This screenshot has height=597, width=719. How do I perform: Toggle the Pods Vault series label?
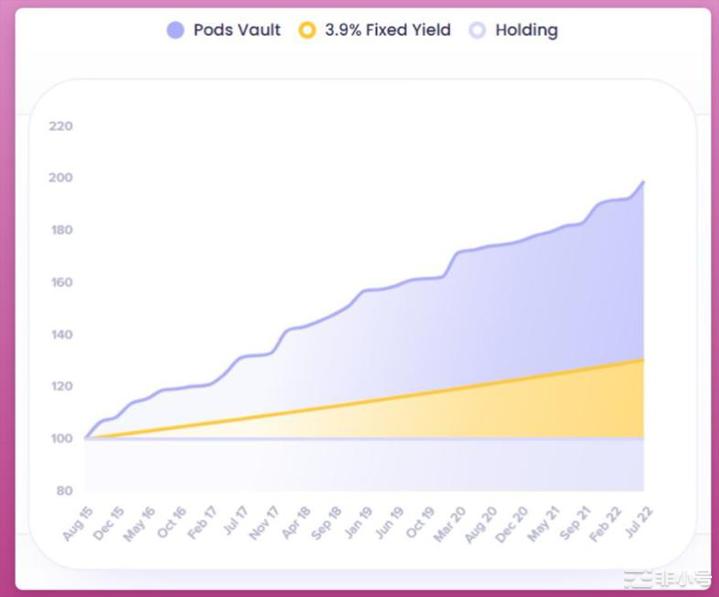(237, 30)
